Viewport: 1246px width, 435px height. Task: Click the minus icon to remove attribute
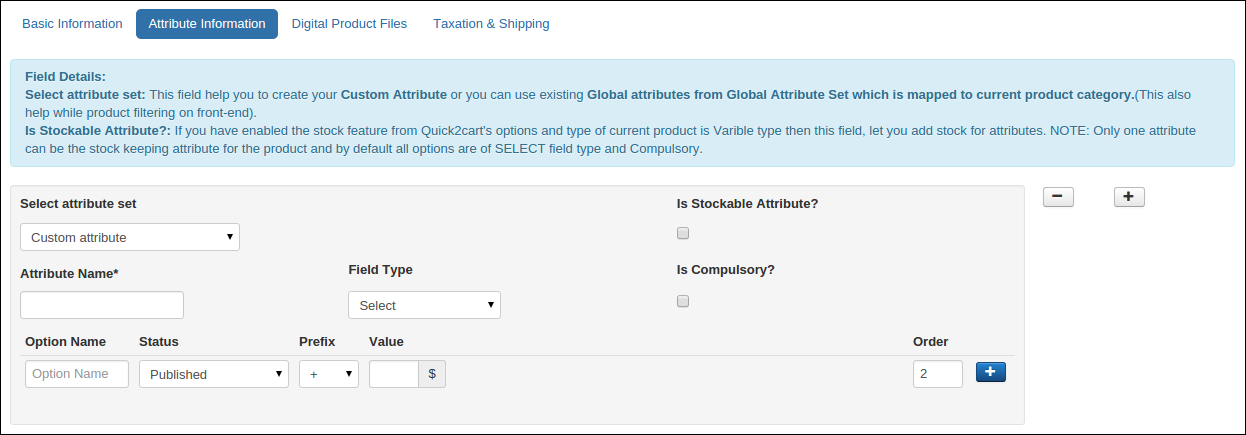click(1058, 197)
